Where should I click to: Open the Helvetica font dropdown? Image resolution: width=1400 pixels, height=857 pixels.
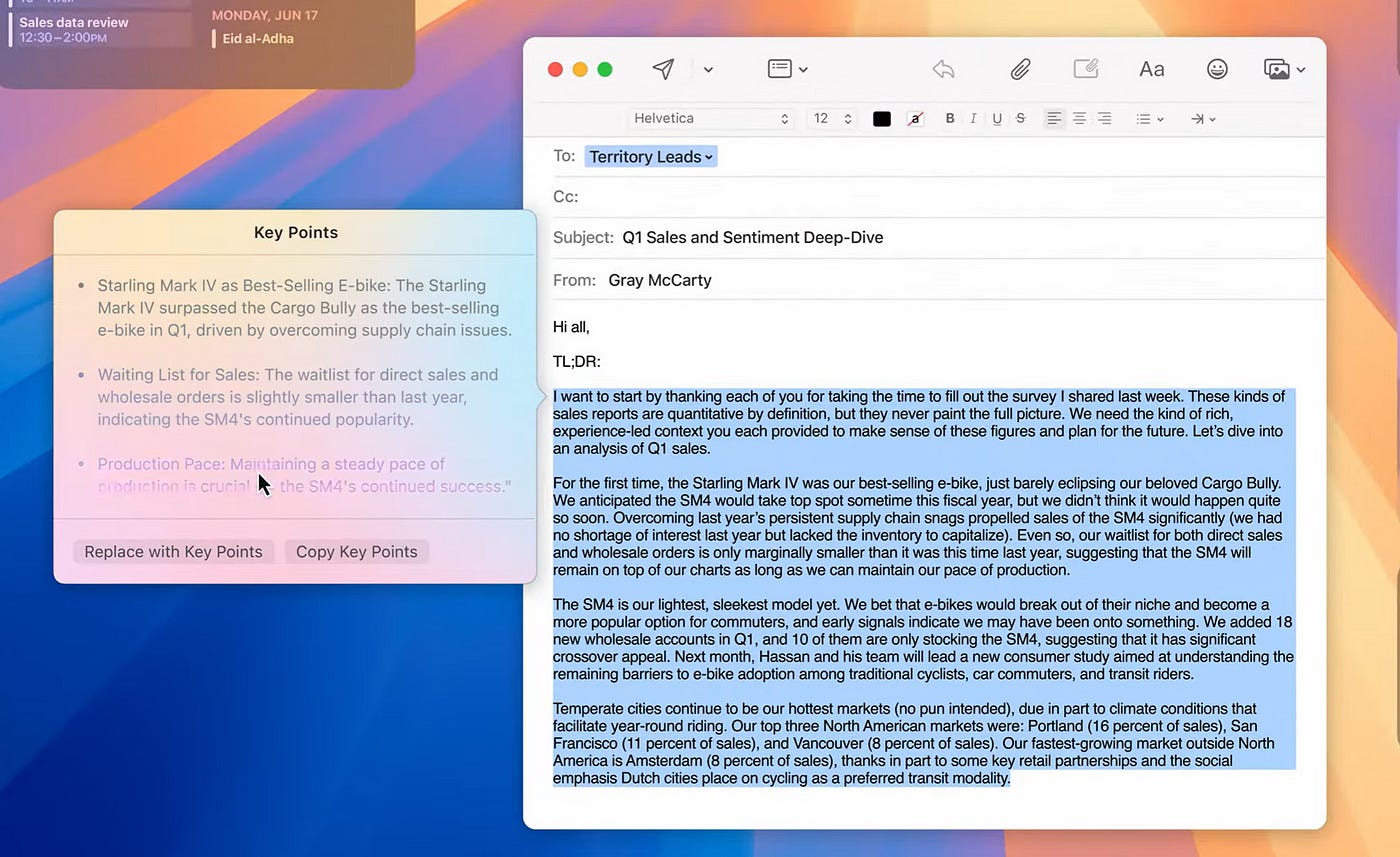pyautogui.click(x=711, y=118)
